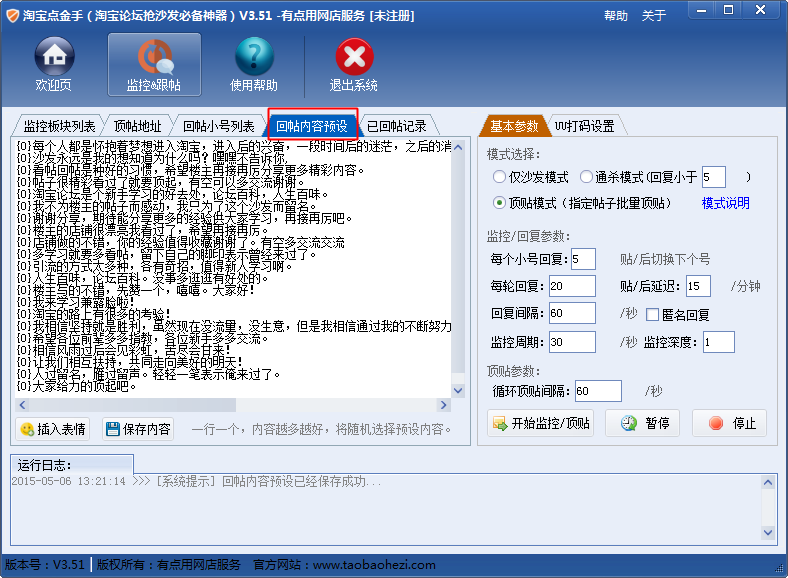Enable 匿名回复 checkbox

[x=652, y=315]
